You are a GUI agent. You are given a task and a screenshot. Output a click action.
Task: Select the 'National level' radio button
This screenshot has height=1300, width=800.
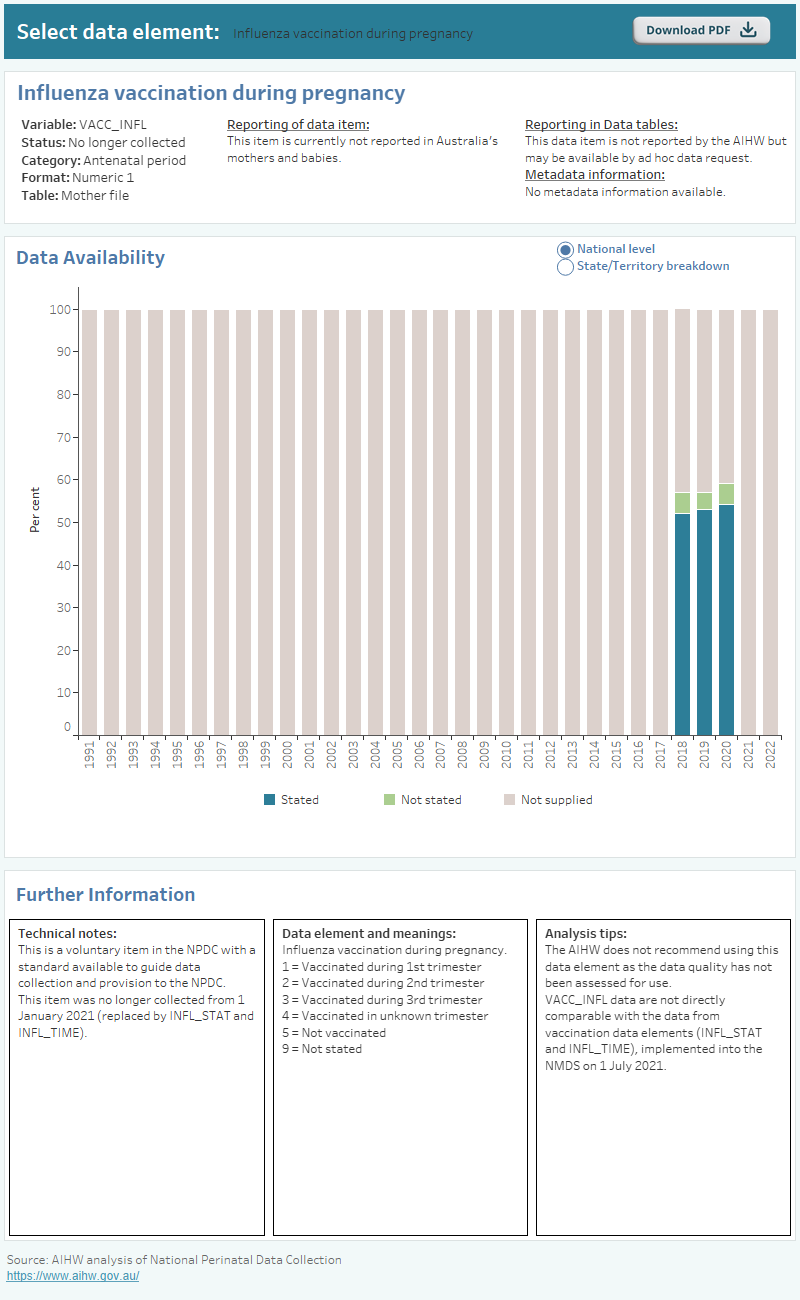pos(564,249)
